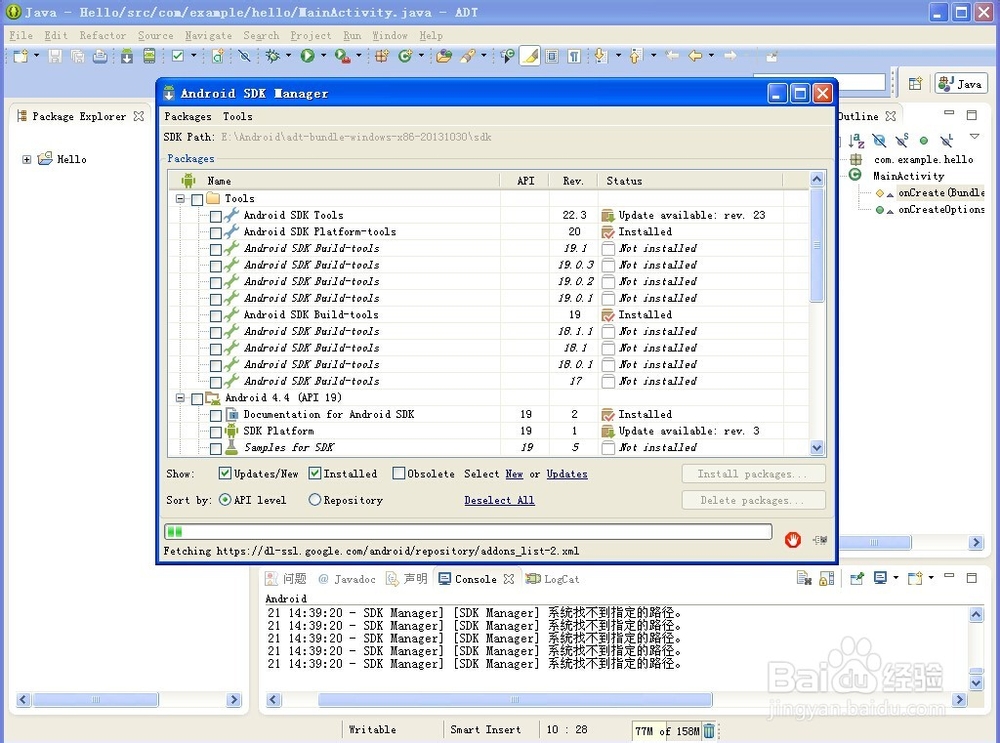1000x743 pixels.
Task: Click the Back navigation arrow icon
Action: [x=695, y=56]
